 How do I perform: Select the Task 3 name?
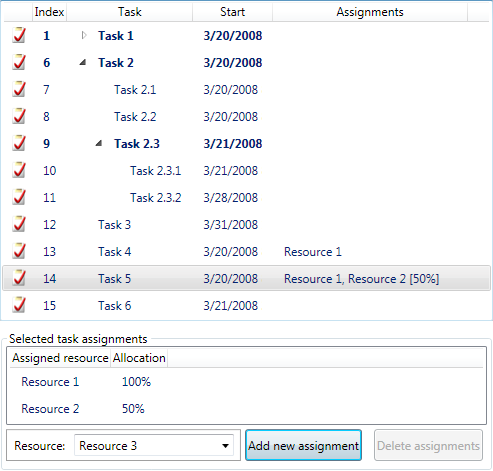[x=114, y=225]
